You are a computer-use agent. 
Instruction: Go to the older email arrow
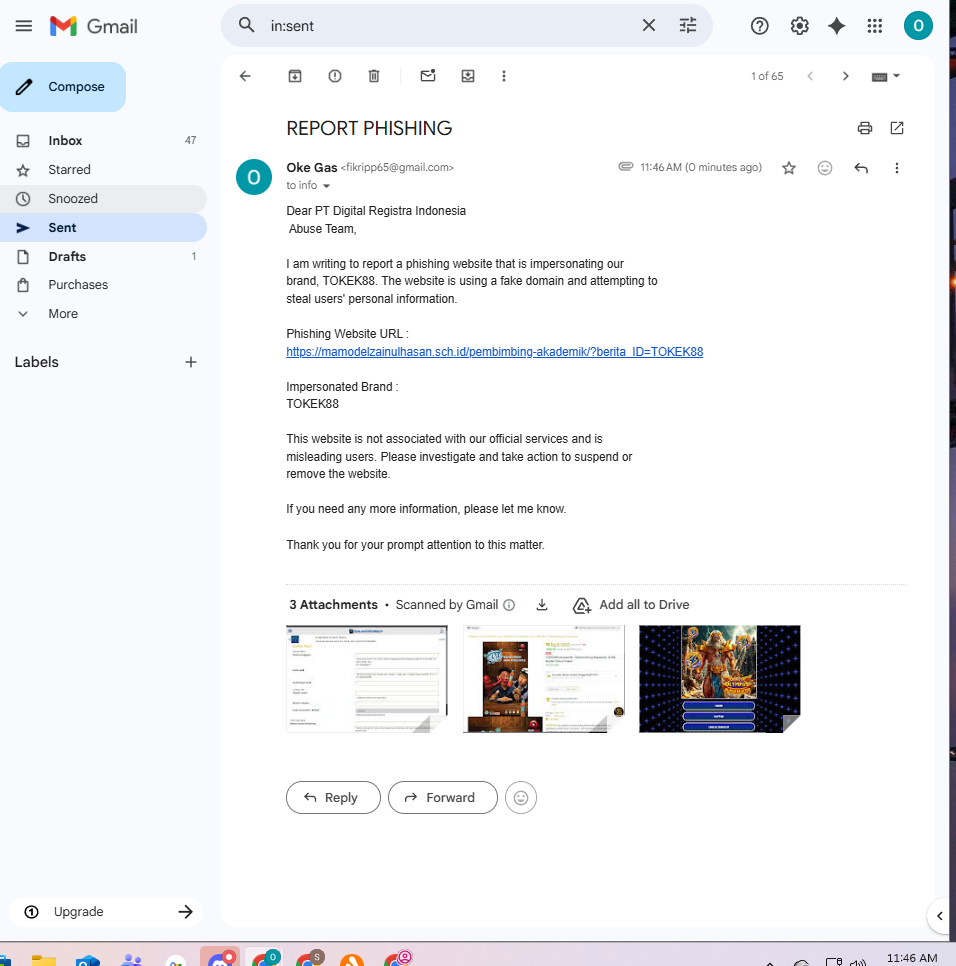846,76
